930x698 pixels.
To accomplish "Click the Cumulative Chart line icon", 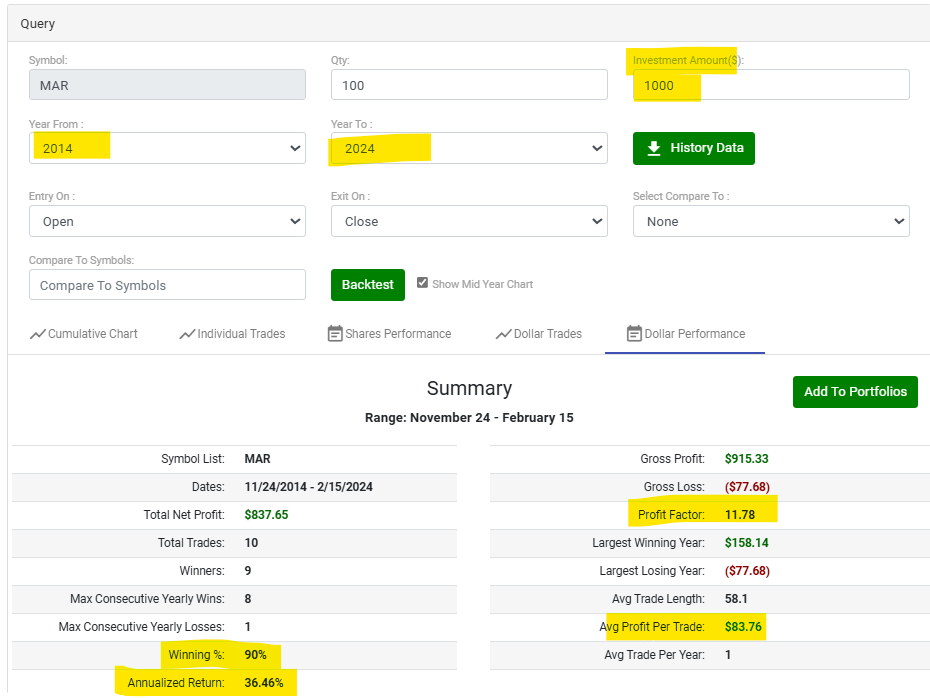I will point(38,334).
